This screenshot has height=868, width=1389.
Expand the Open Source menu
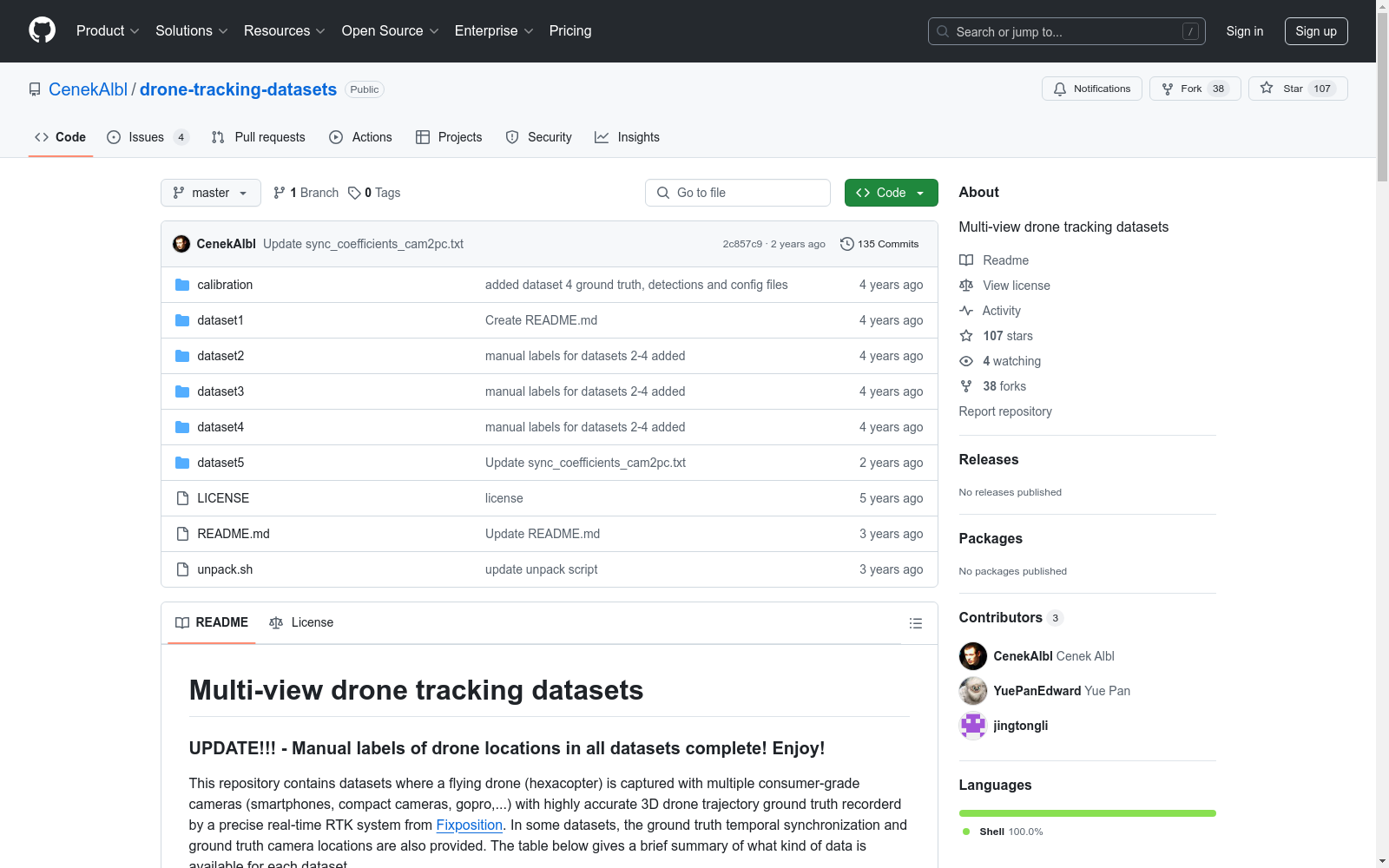391,30
